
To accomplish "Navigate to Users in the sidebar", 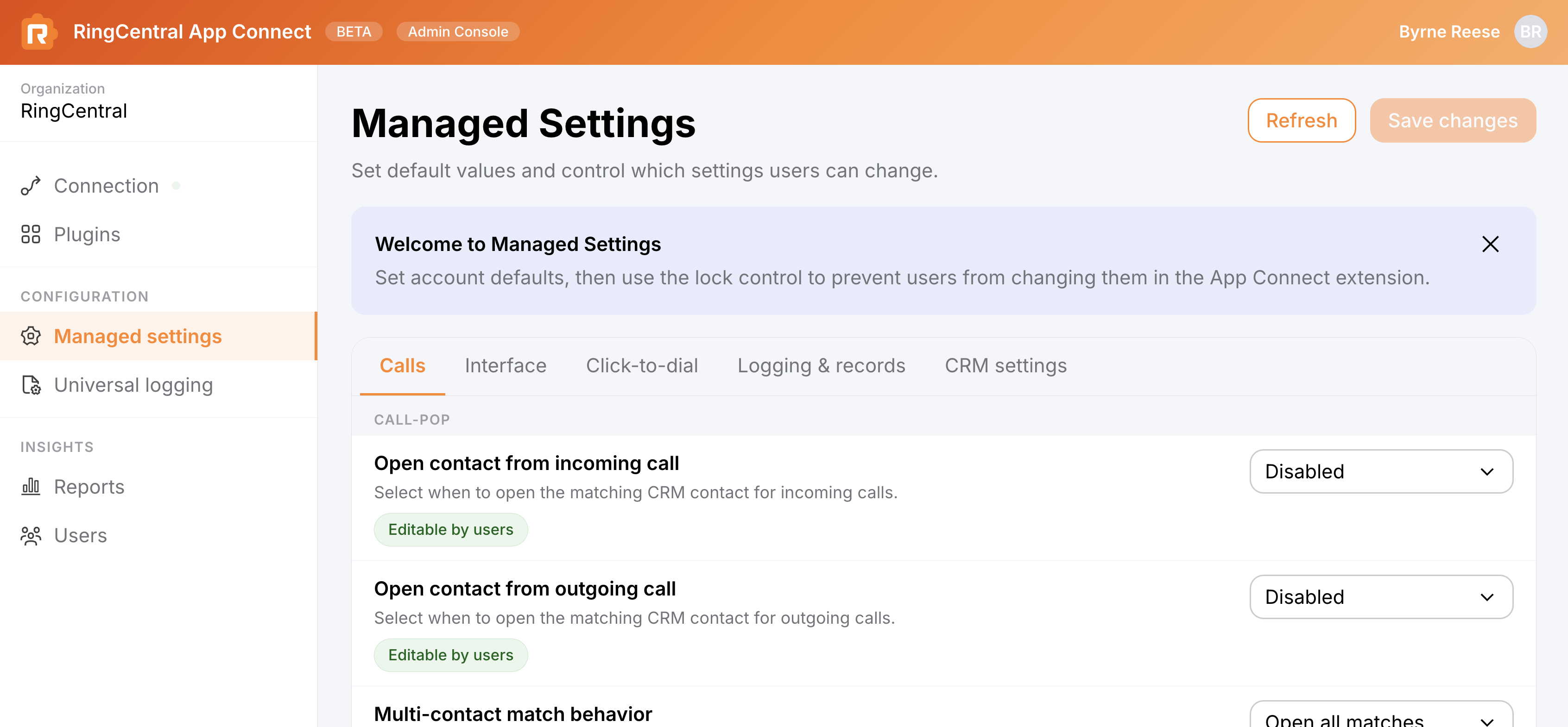I will 158,535.
